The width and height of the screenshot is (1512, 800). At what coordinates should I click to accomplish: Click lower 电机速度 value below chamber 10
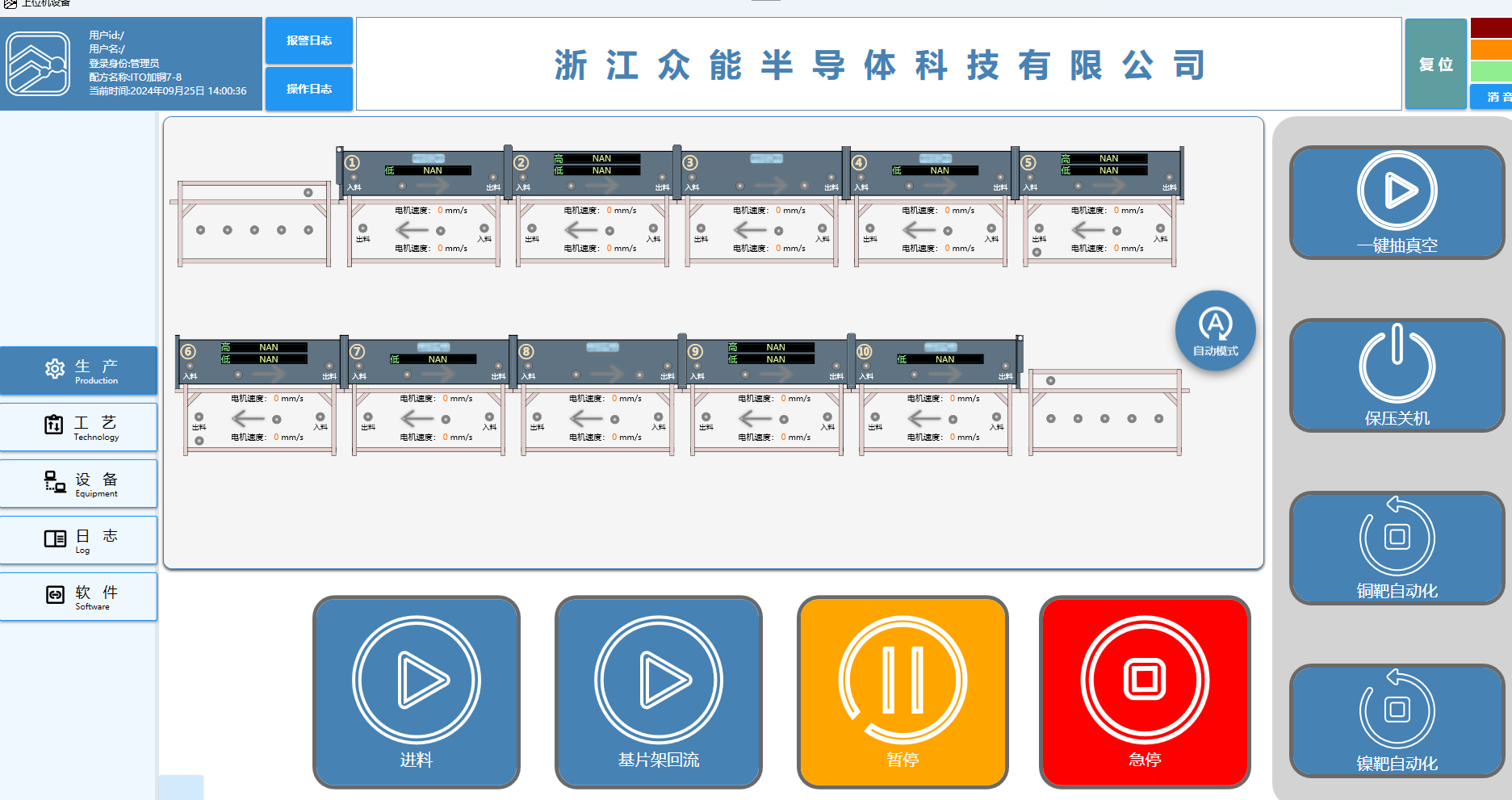point(952,437)
